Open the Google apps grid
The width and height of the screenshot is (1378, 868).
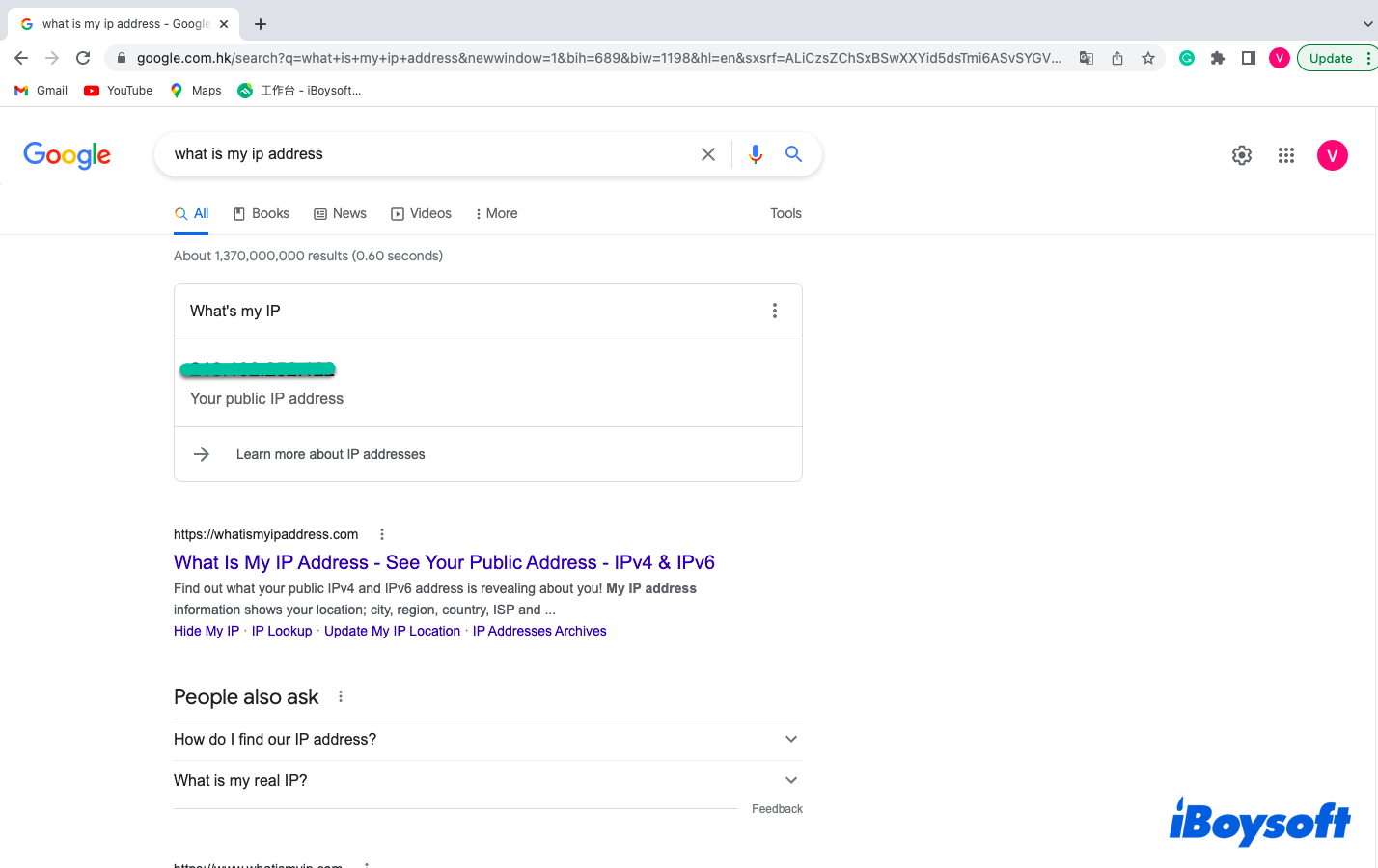tap(1286, 155)
